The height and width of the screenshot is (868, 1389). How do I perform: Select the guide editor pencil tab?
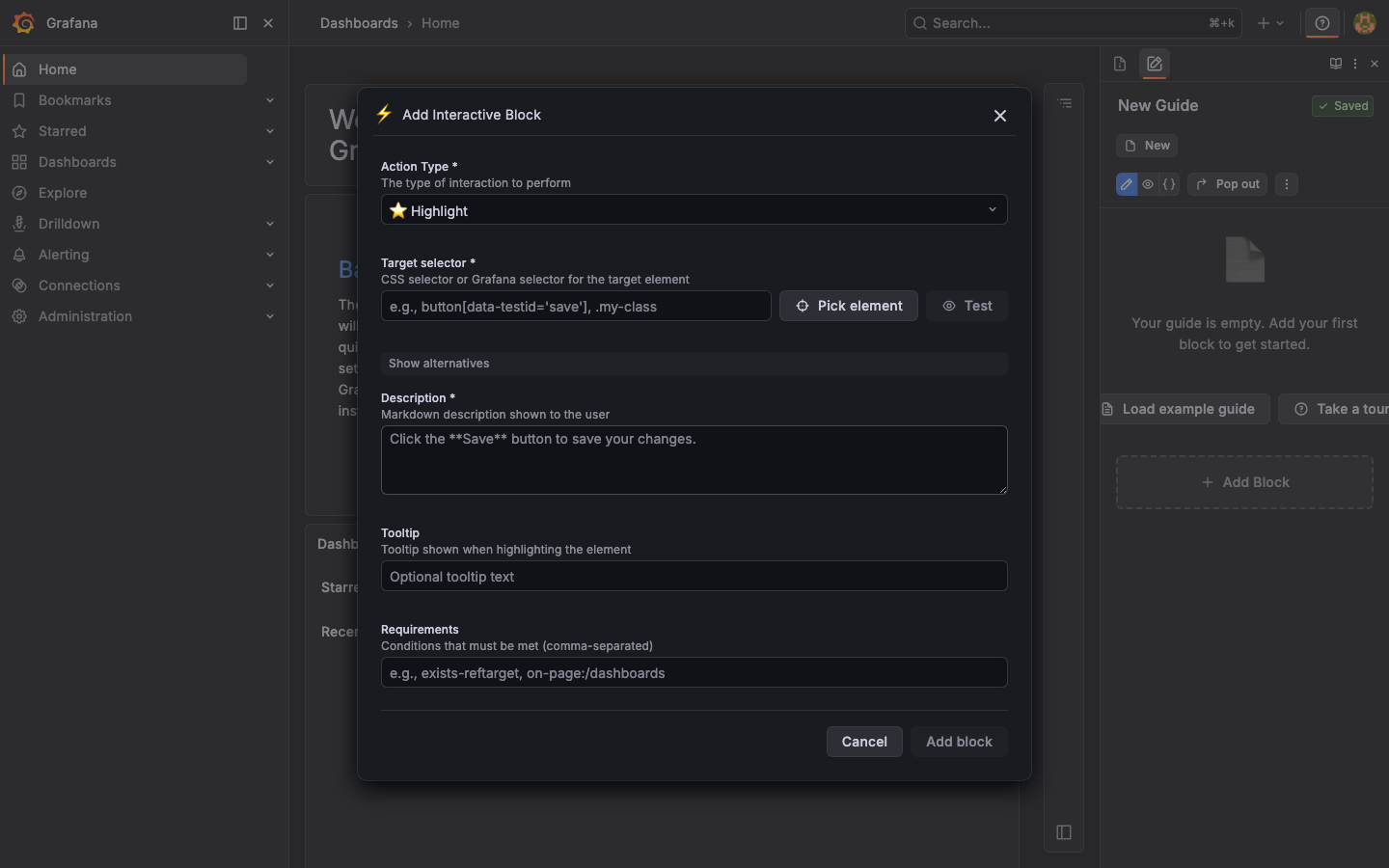click(x=1155, y=64)
